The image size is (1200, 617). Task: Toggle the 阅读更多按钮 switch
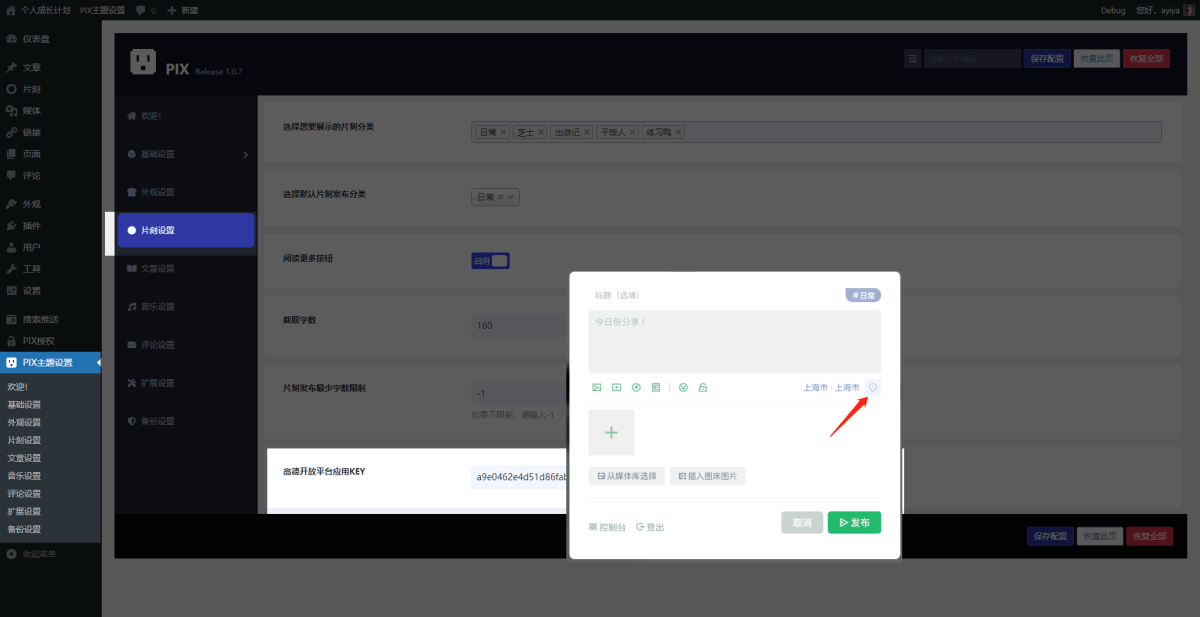click(x=491, y=261)
